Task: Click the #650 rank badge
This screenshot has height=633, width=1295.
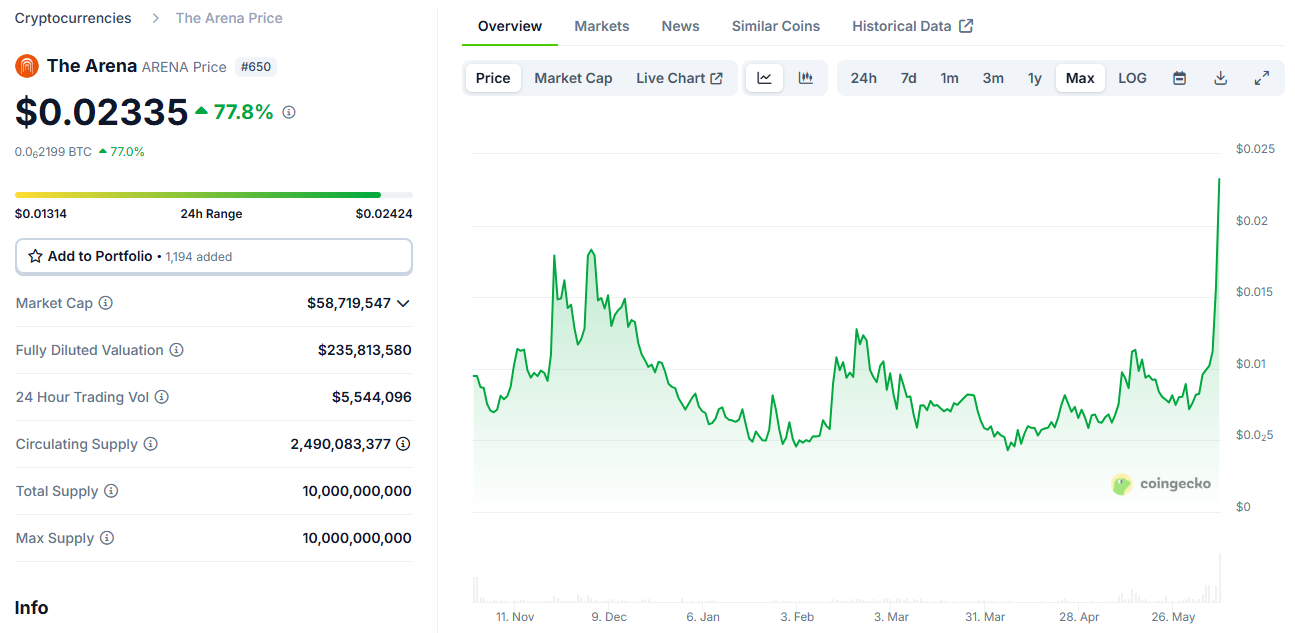Action: pos(256,67)
